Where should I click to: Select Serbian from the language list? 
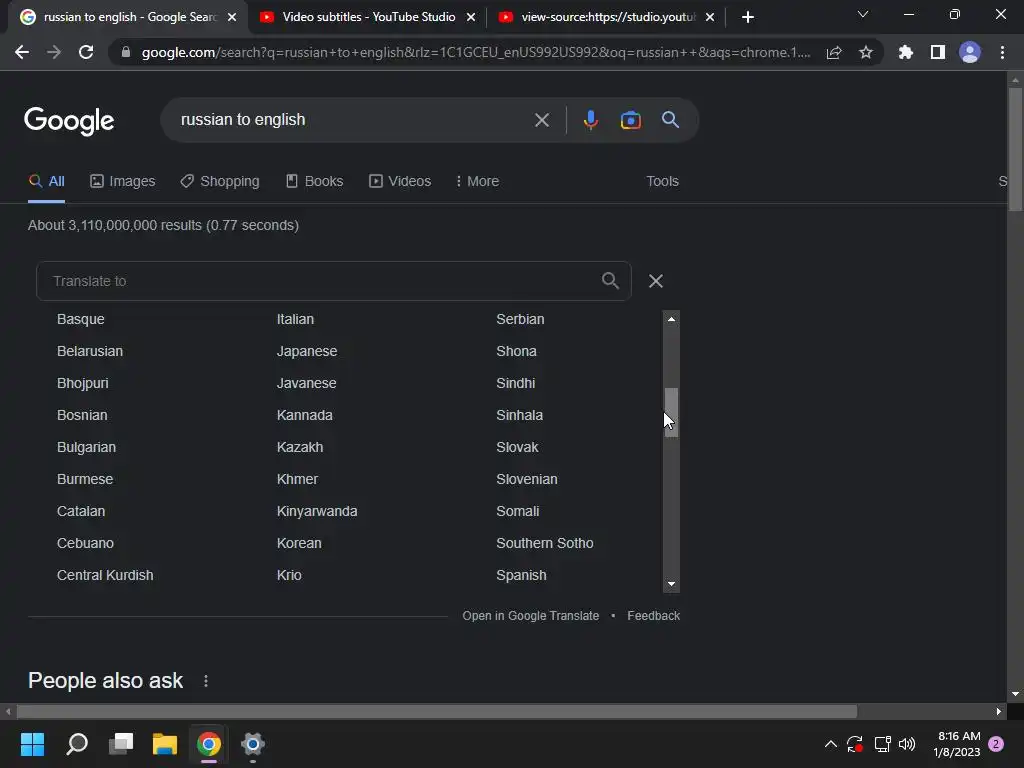tap(520, 319)
